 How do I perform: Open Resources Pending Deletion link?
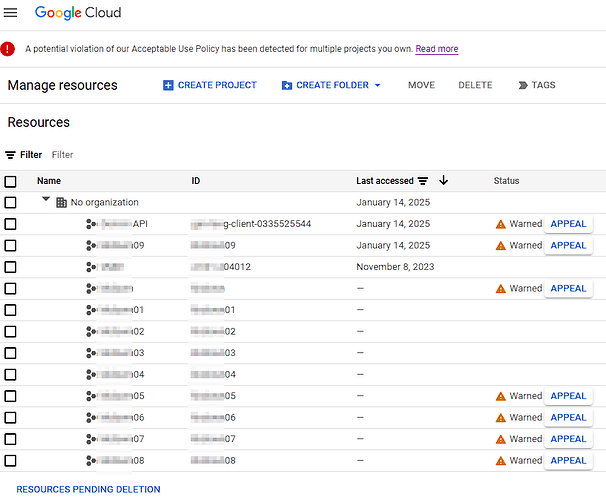pyautogui.click(x=88, y=490)
